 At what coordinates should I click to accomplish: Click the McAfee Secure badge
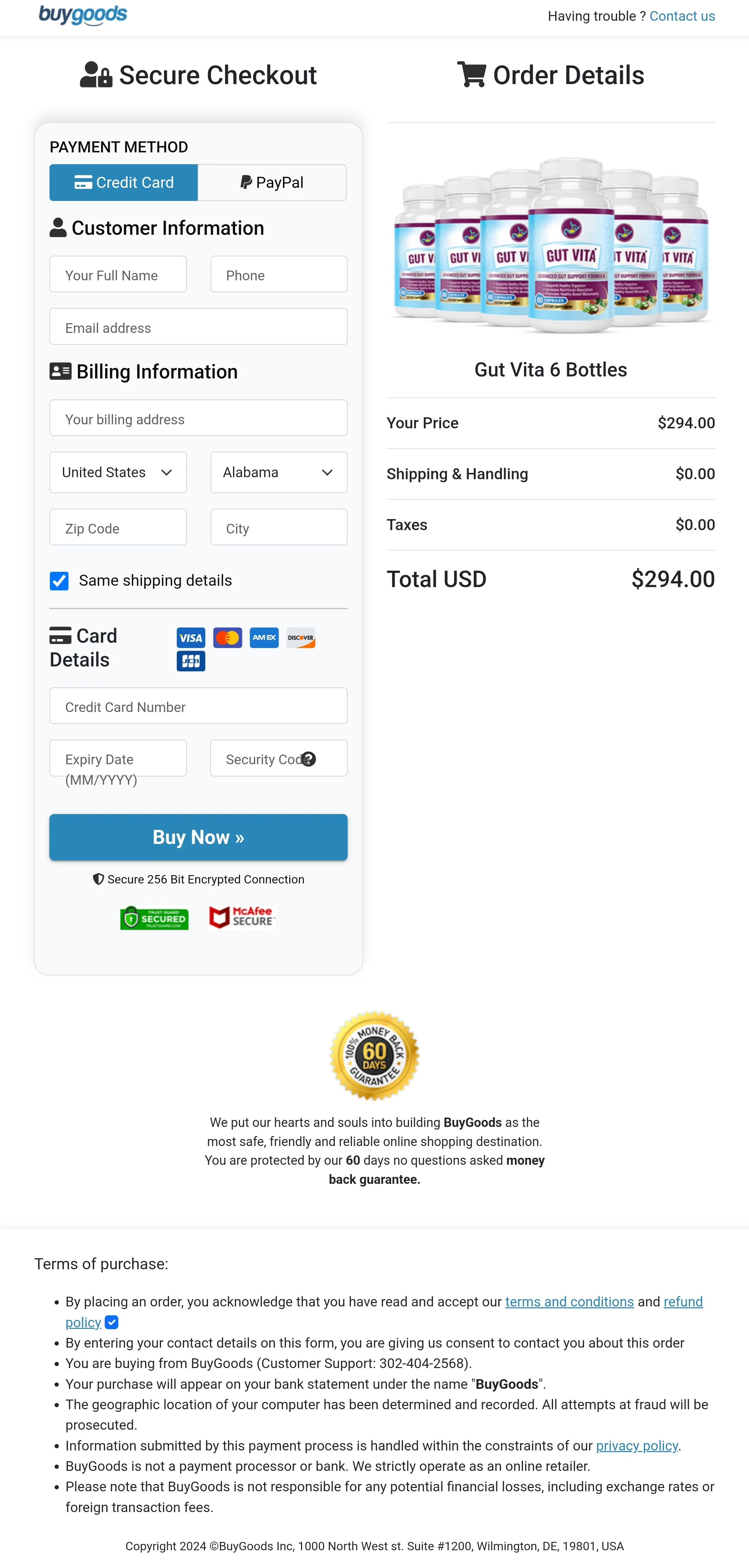coord(241,917)
